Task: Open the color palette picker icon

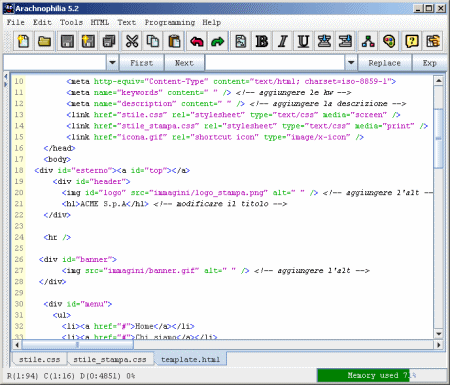Action: click(389, 41)
